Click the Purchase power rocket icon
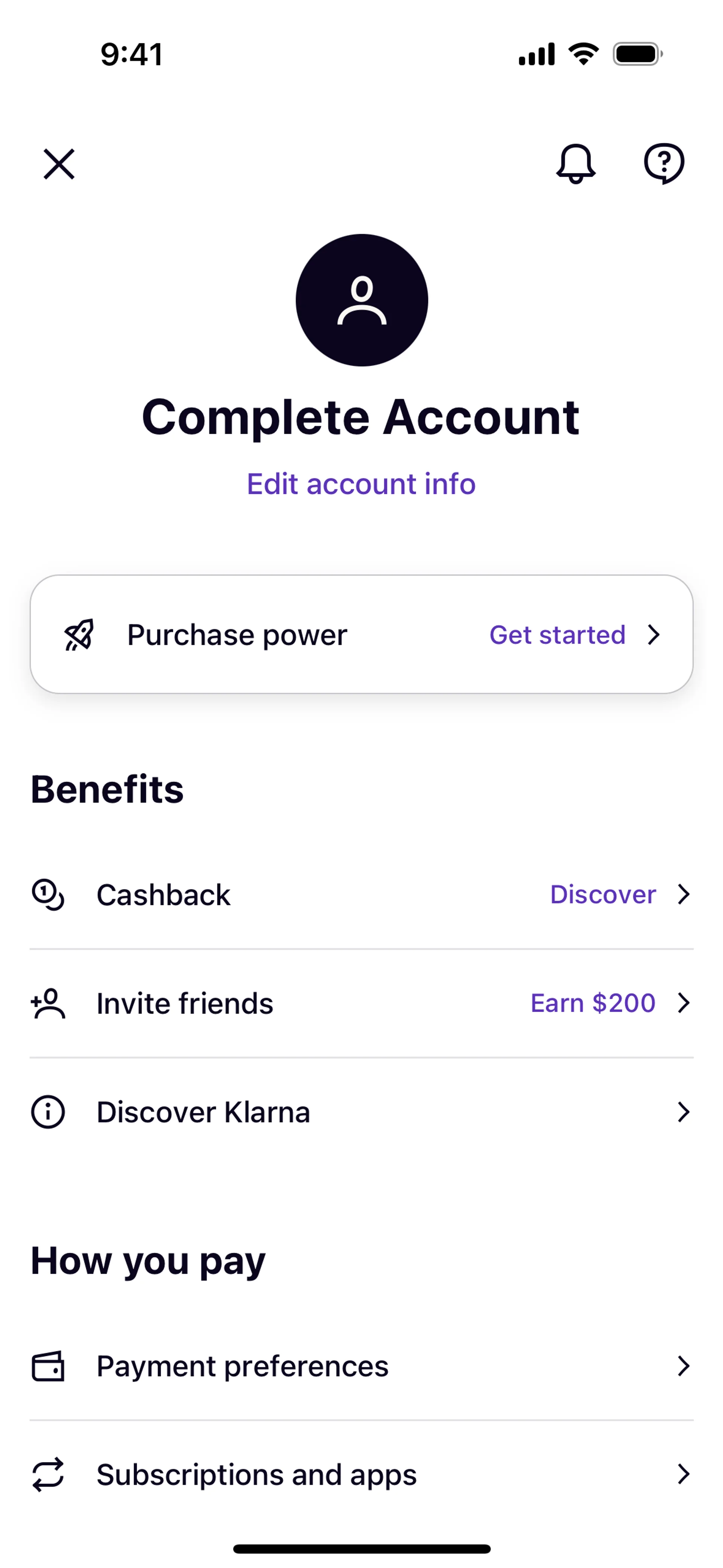Screen dimensions: 723x1568 [x=80, y=635]
